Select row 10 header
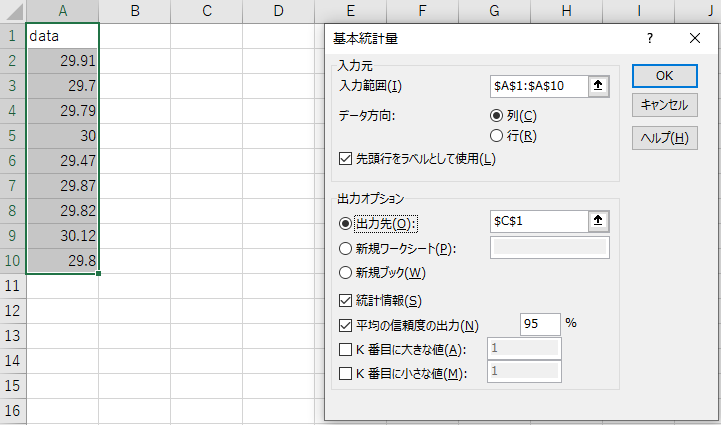 (x=12, y=261)
